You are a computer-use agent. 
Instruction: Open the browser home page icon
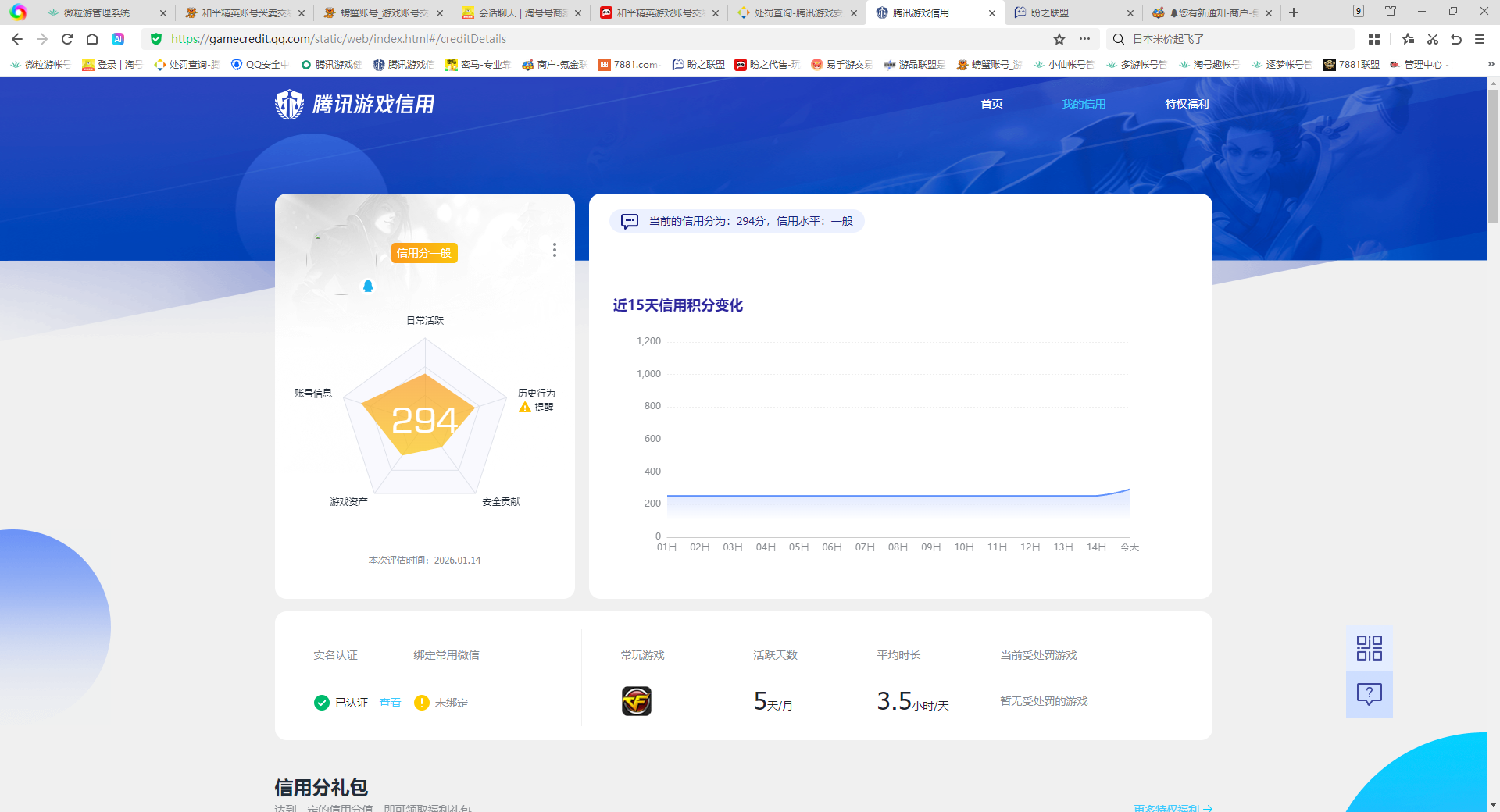(x=92, y=39)
